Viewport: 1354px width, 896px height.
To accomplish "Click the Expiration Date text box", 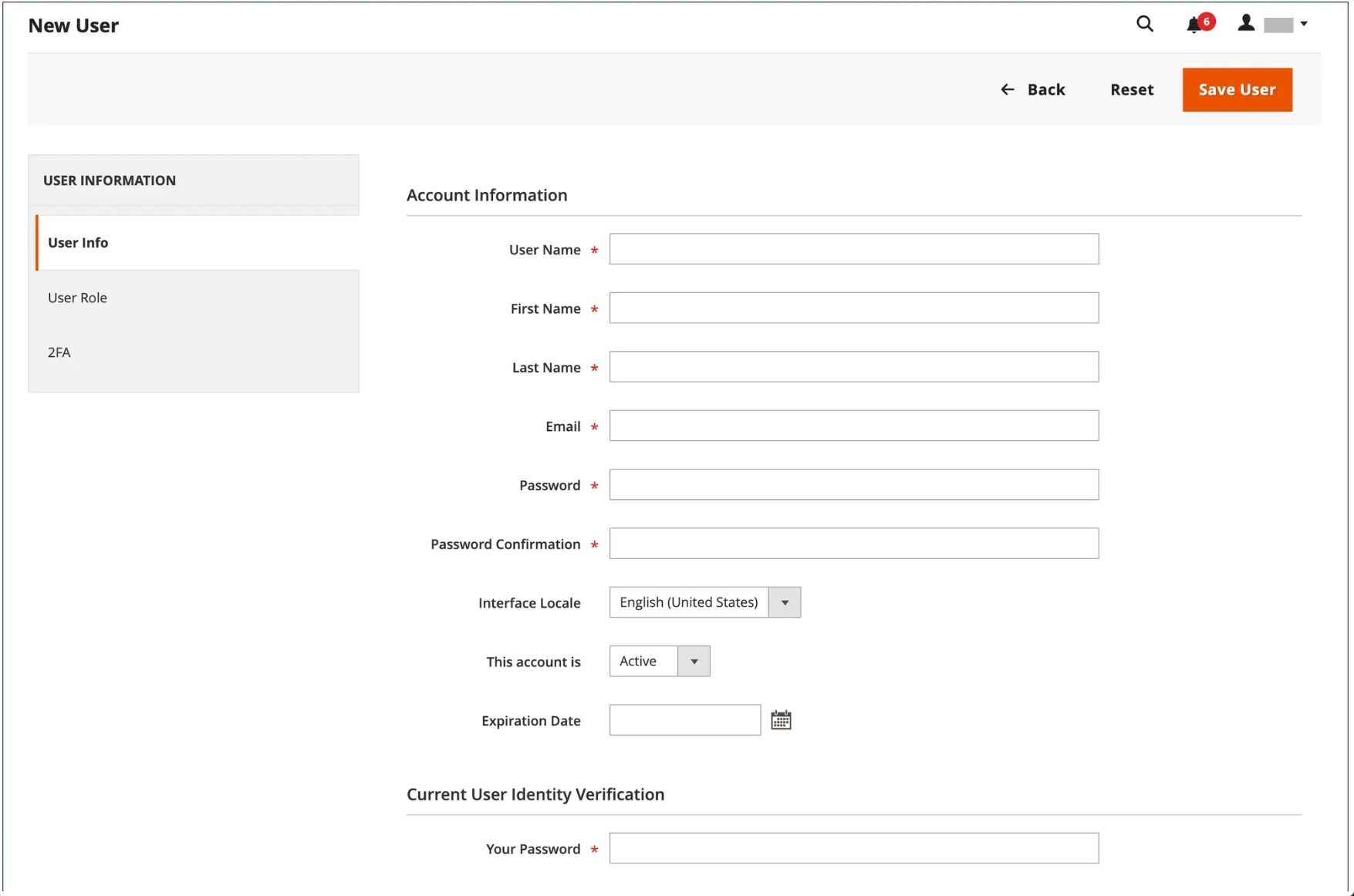I will click(684, 720).
